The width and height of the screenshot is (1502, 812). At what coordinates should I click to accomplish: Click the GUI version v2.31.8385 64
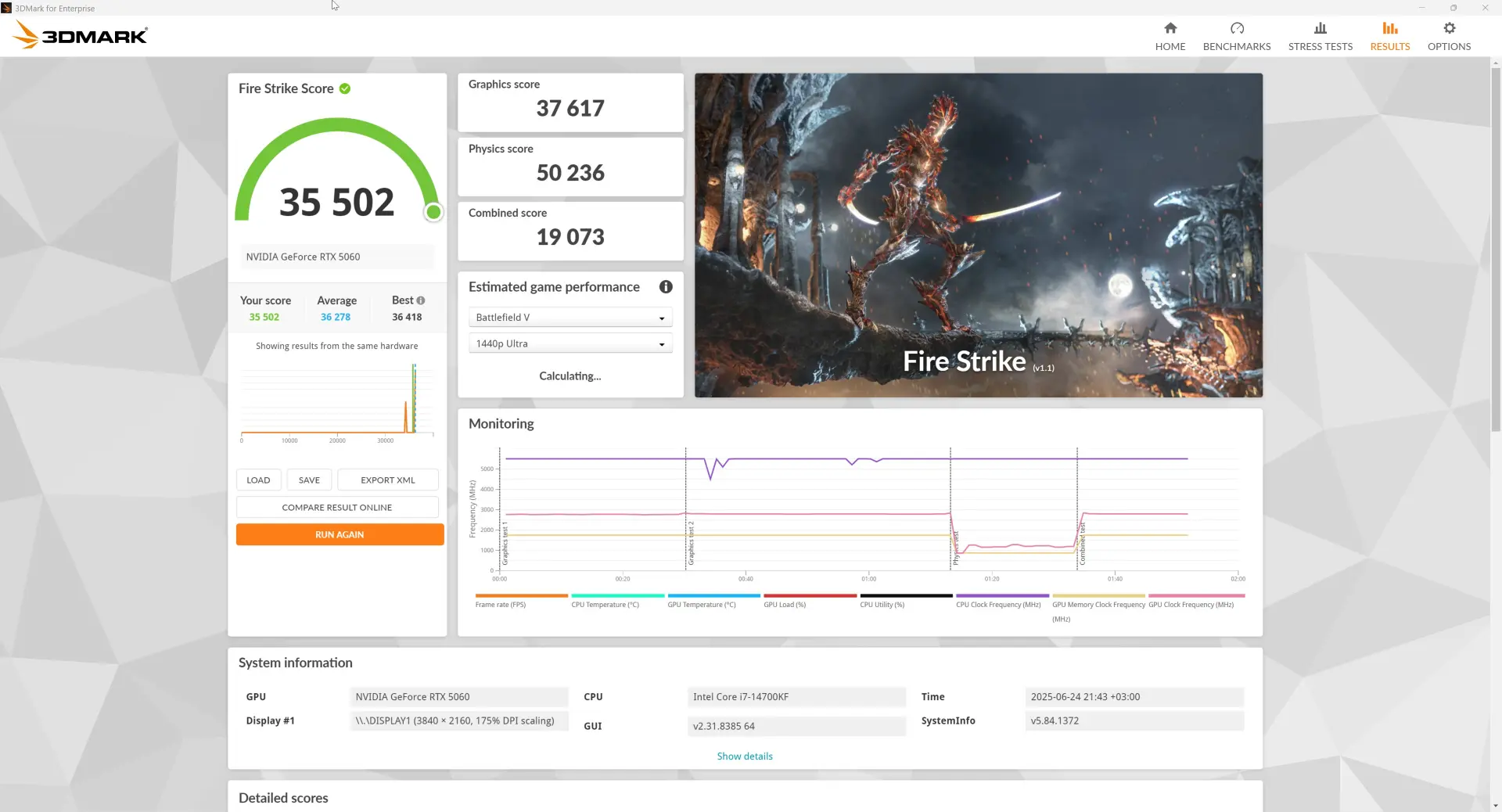coord(796,727)
